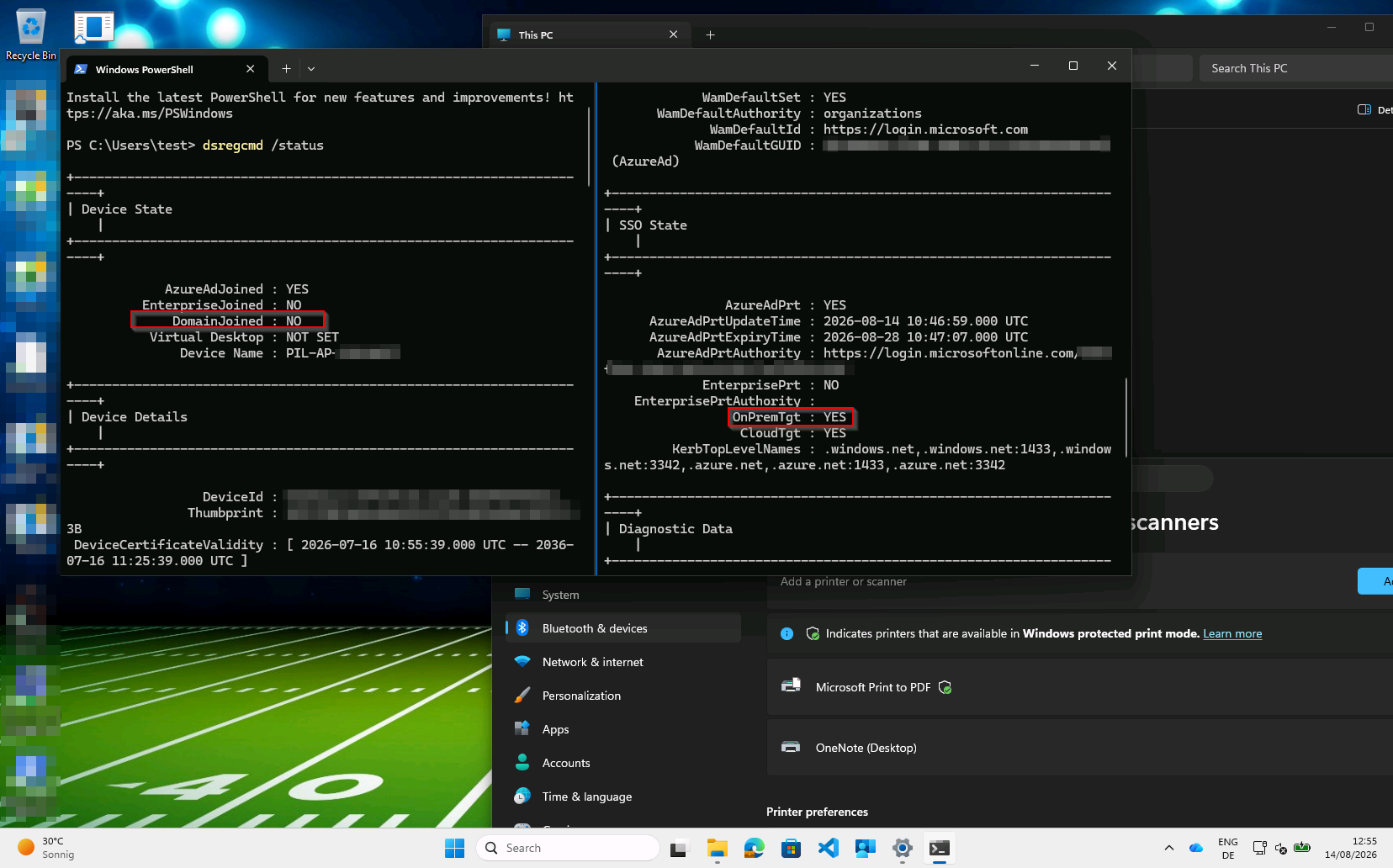Click the AzureAdJoined : YES text
The width and height of the screenshot is (1393, 868).
coord(236,288)
